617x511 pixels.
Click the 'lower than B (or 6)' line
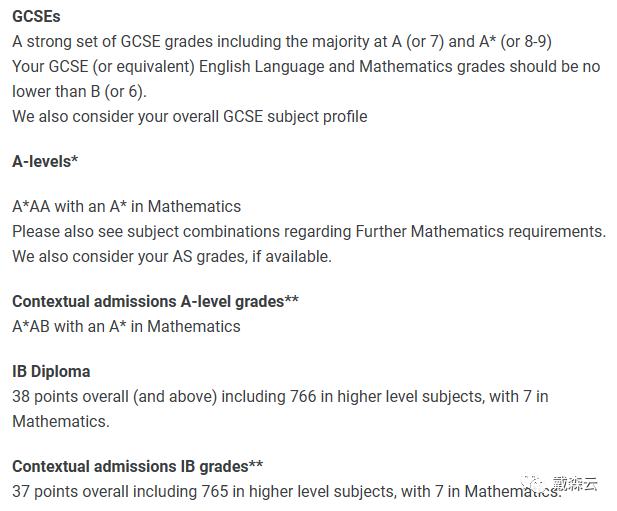[79, 92]
